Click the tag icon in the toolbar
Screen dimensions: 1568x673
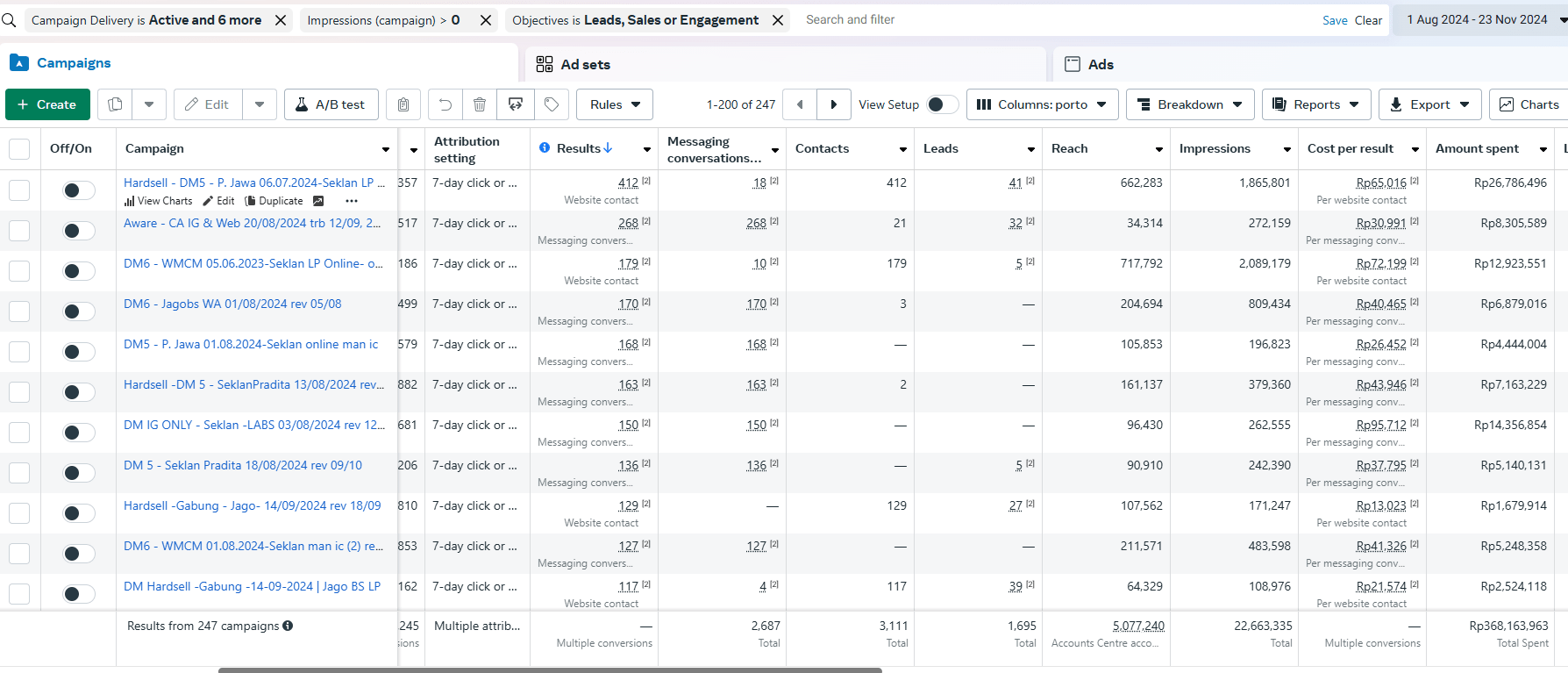coord(552,104)
